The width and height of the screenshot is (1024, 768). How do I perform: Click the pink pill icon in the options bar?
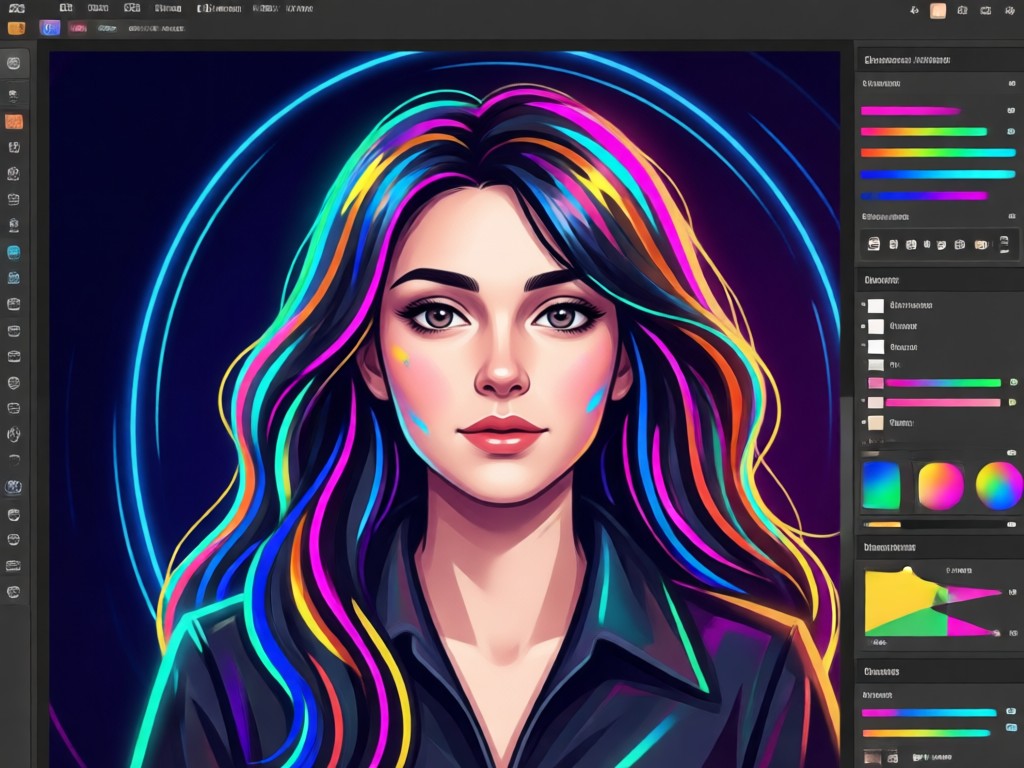coord(78,28)
